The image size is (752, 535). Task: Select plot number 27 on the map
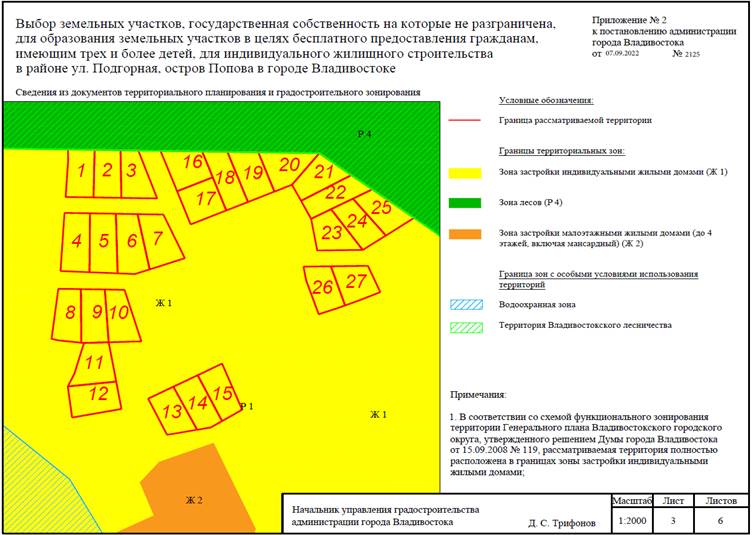357,284
